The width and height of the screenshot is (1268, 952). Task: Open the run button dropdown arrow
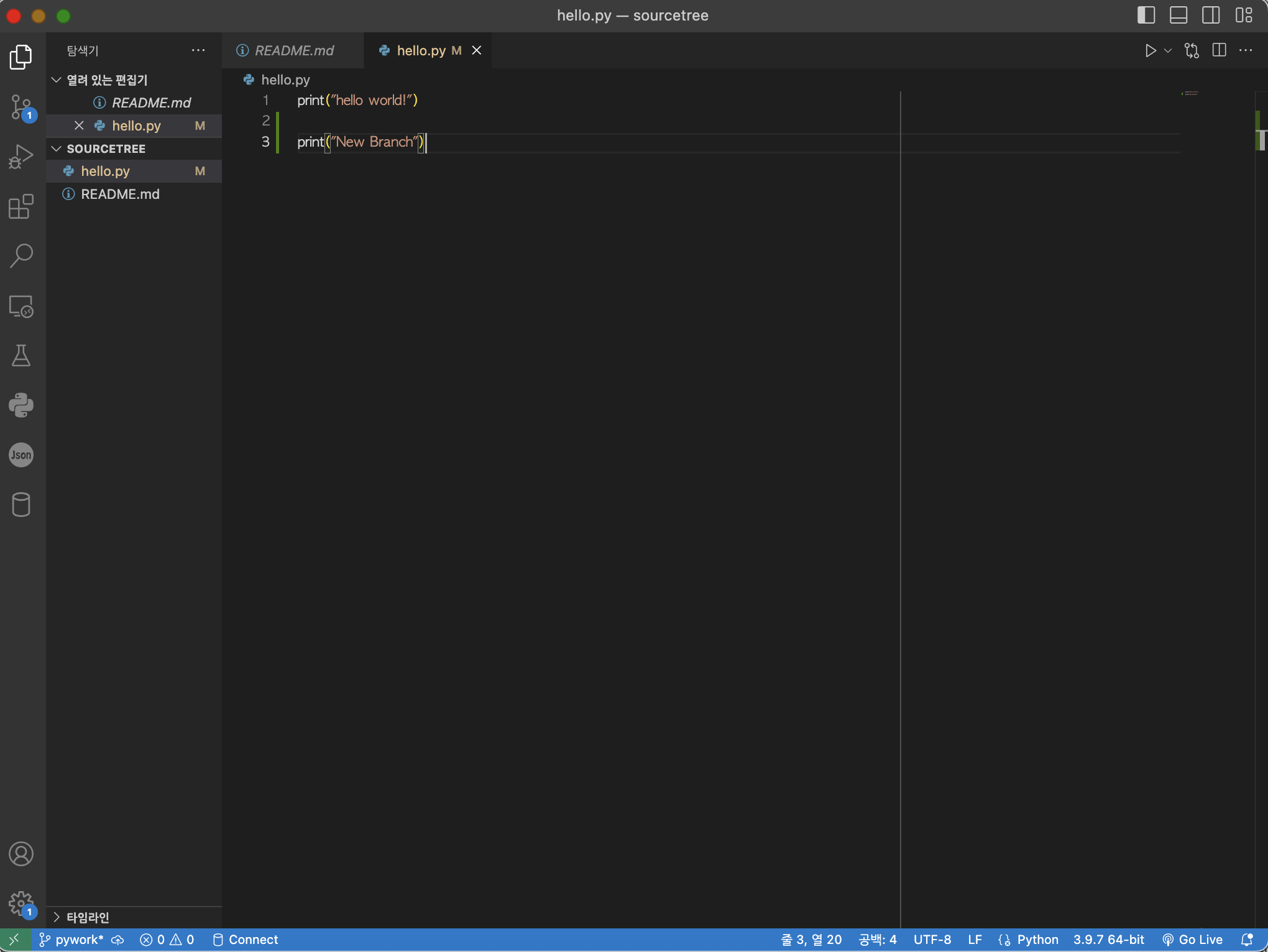[x=1168, y=51]
